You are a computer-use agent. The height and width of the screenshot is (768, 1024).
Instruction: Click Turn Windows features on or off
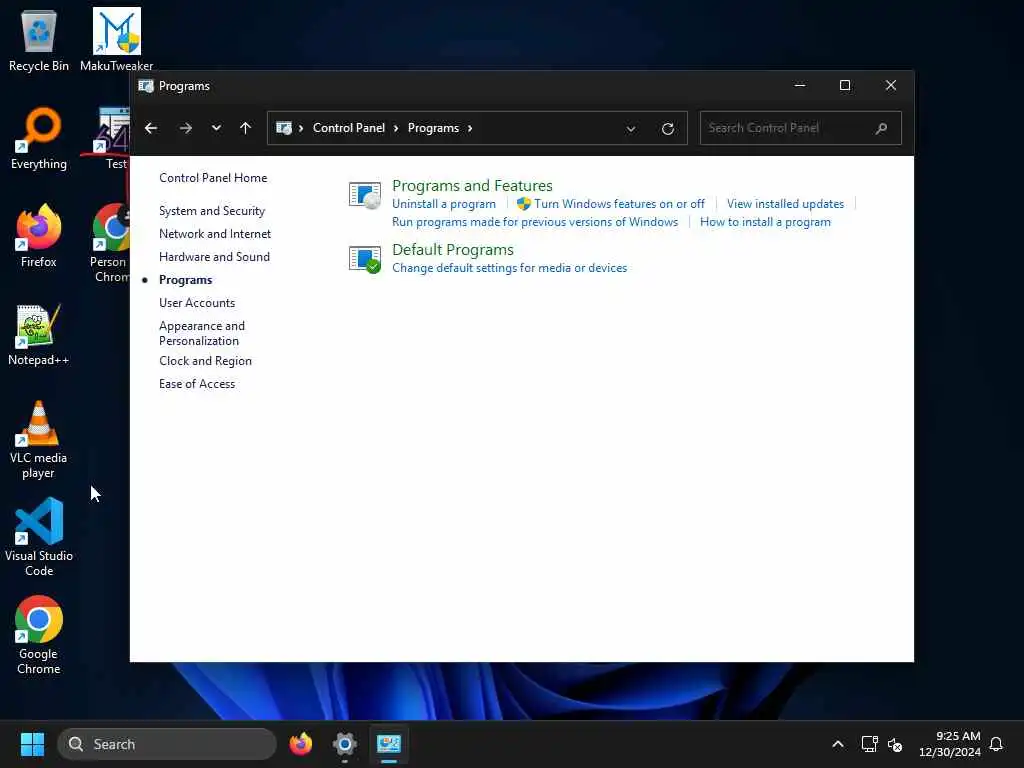tap(619, 204)
